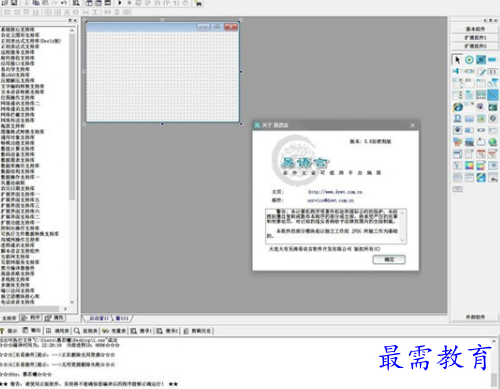500x389 pixels.
Task: Select the pen edit component icon
Action: click(481, 71)
